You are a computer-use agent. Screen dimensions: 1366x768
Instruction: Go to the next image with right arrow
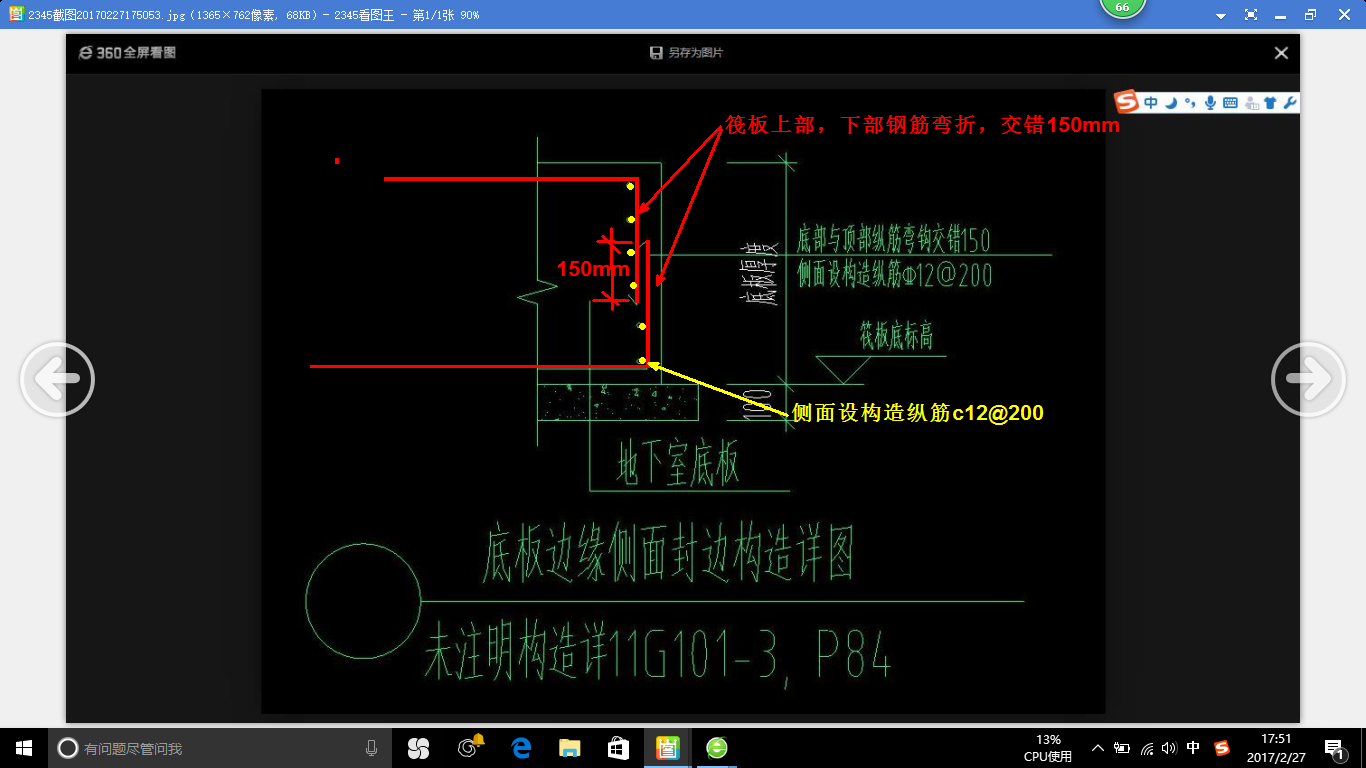pos(1308,379)
